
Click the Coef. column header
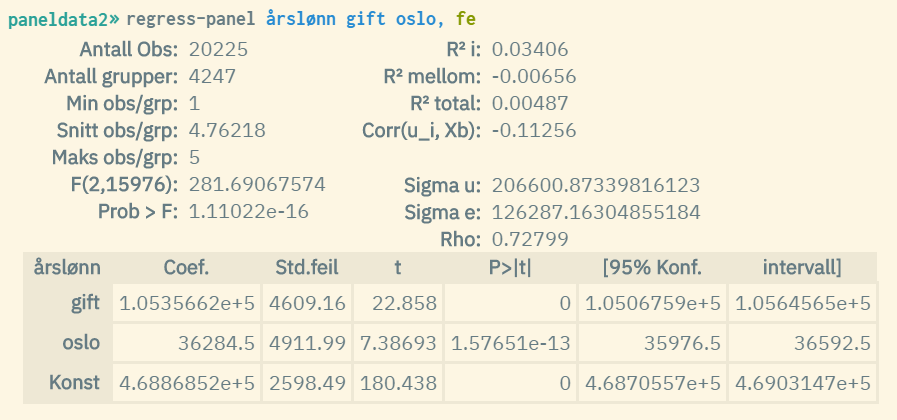186,267
